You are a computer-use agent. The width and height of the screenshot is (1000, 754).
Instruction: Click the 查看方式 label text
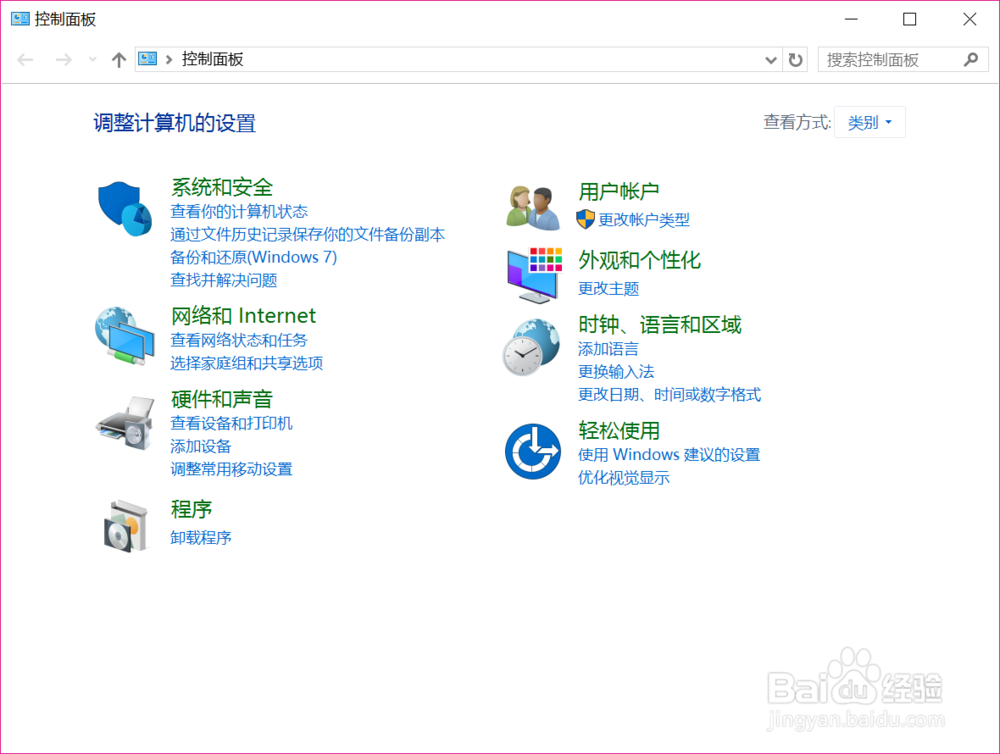coord(797,122)
